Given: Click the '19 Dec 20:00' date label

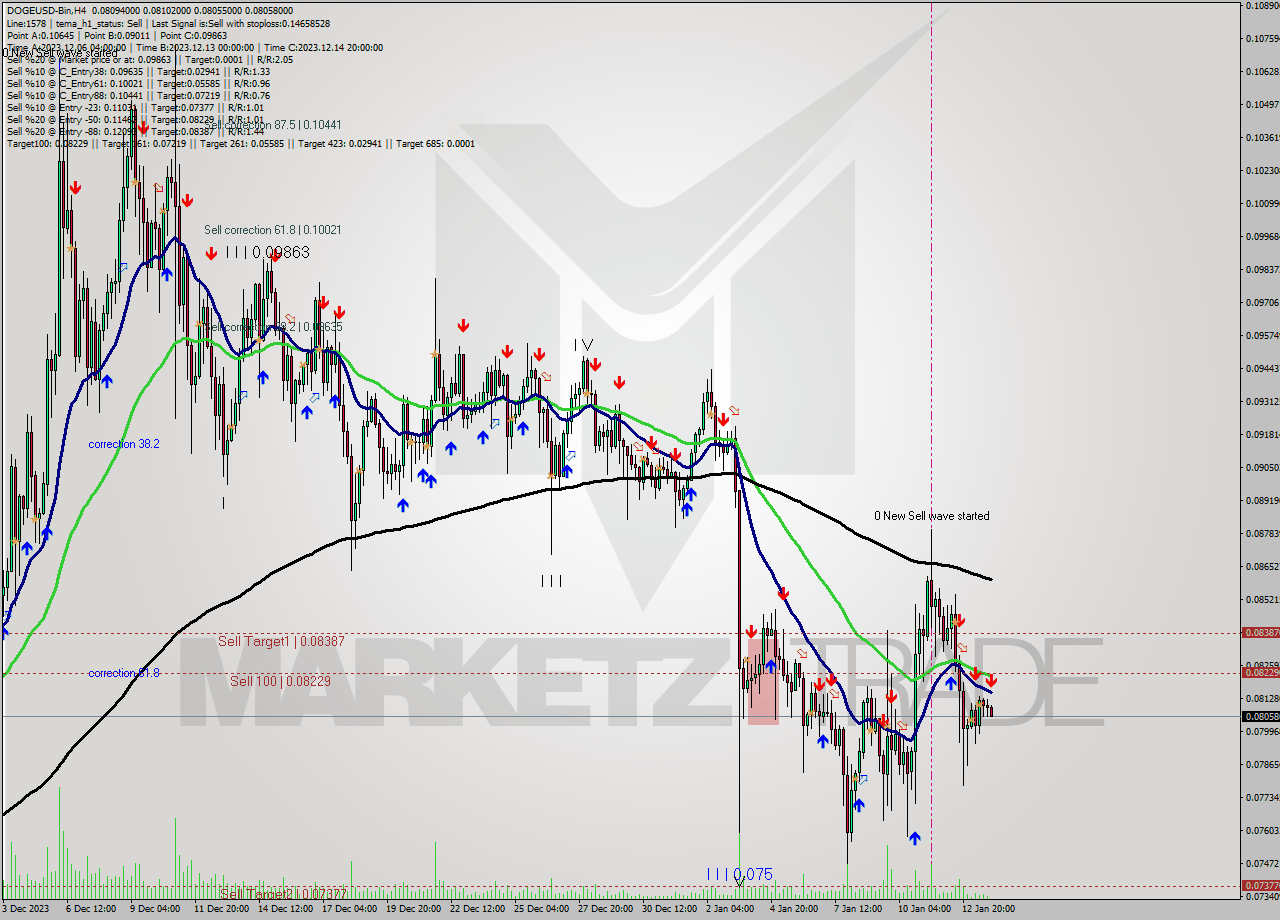Looking at the screenshot, I should click(x=413, y=910).
